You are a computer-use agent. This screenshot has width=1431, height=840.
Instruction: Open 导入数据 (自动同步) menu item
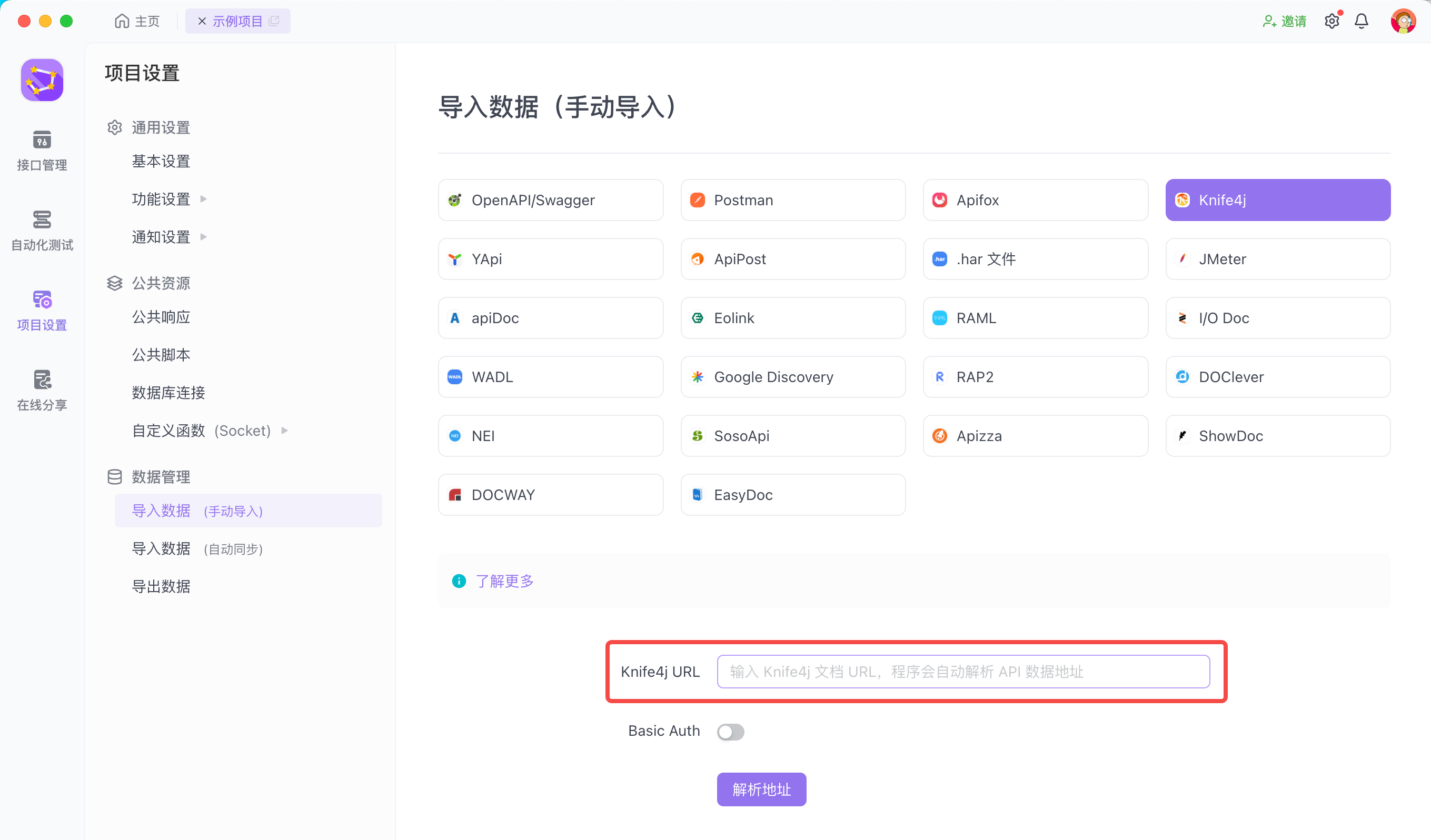[x=197, y=549]
